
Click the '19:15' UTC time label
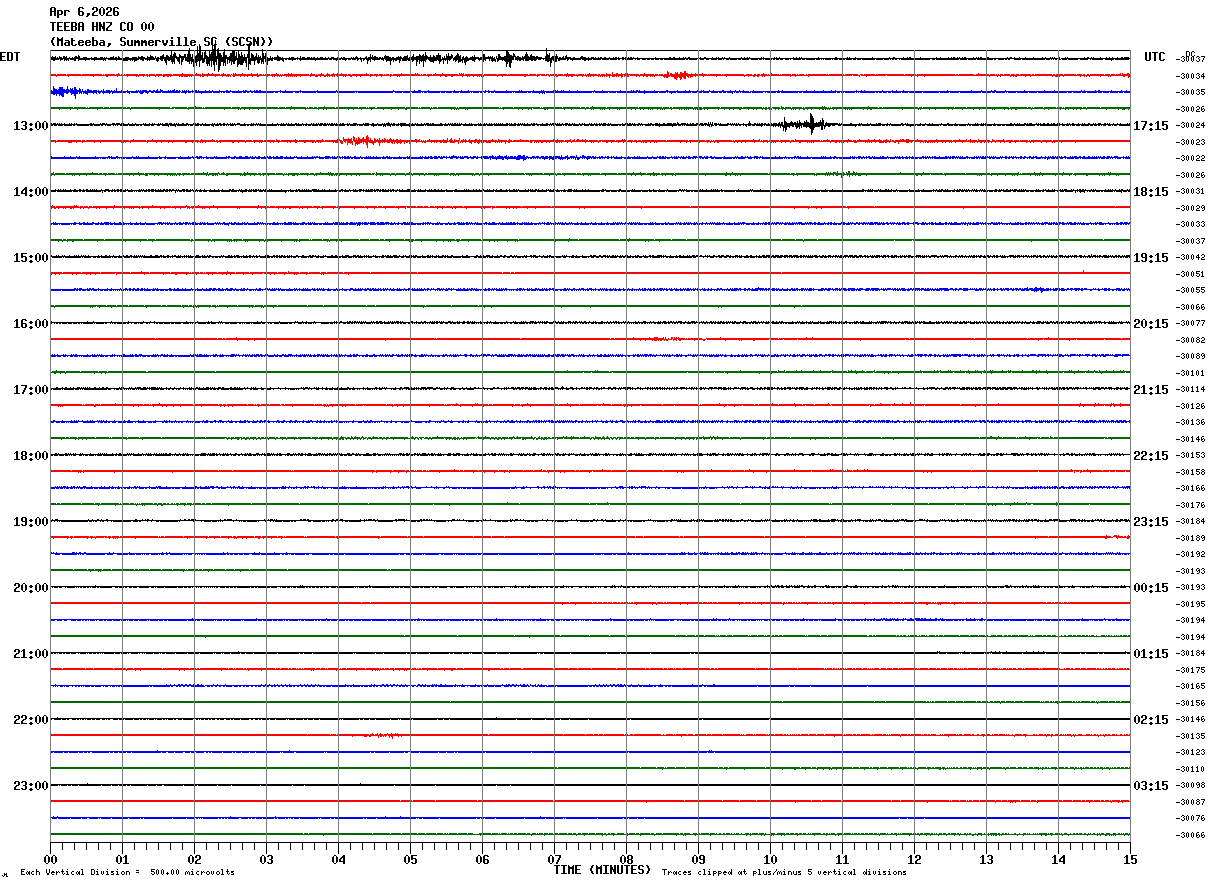point(1150,258)
